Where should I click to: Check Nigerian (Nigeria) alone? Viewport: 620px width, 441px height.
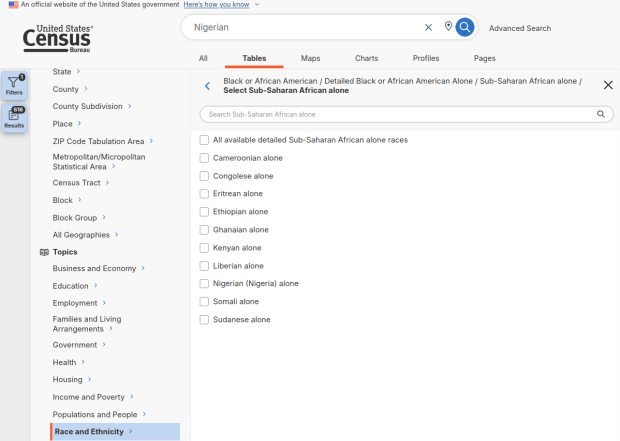pyautogui.click(x=204, y=284)
